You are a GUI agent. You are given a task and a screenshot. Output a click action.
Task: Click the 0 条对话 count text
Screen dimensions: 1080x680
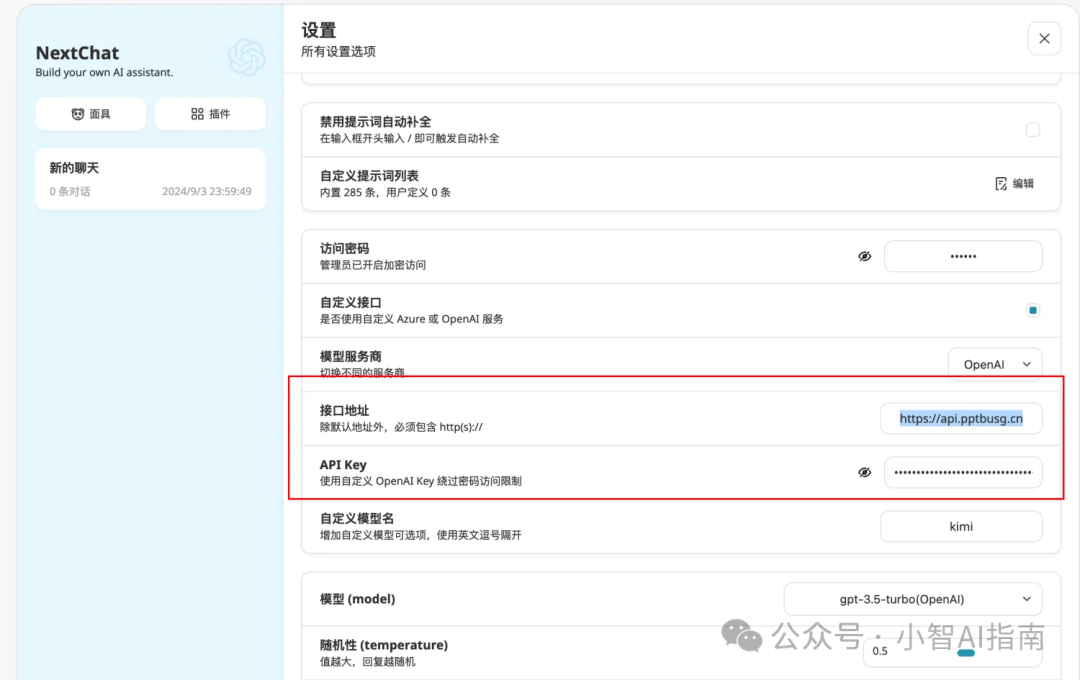click(x=70, y=192)
